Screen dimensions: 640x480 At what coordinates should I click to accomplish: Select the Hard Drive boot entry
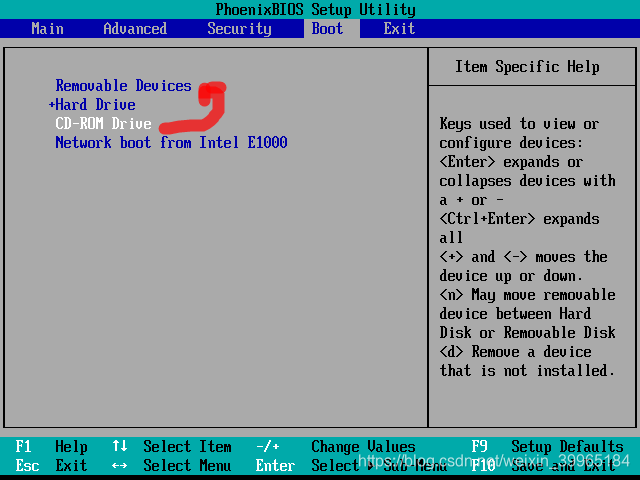(x=95, y=105)
